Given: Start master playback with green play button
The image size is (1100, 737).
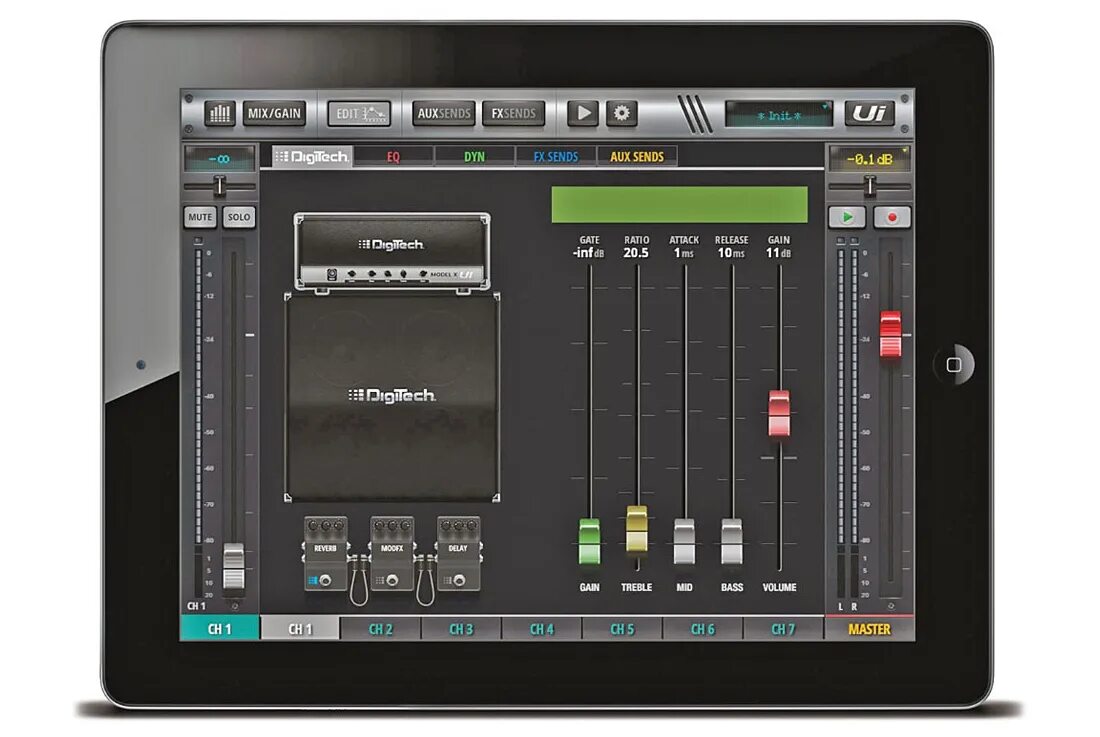Looking at the screenshot, I should (847, 217).
